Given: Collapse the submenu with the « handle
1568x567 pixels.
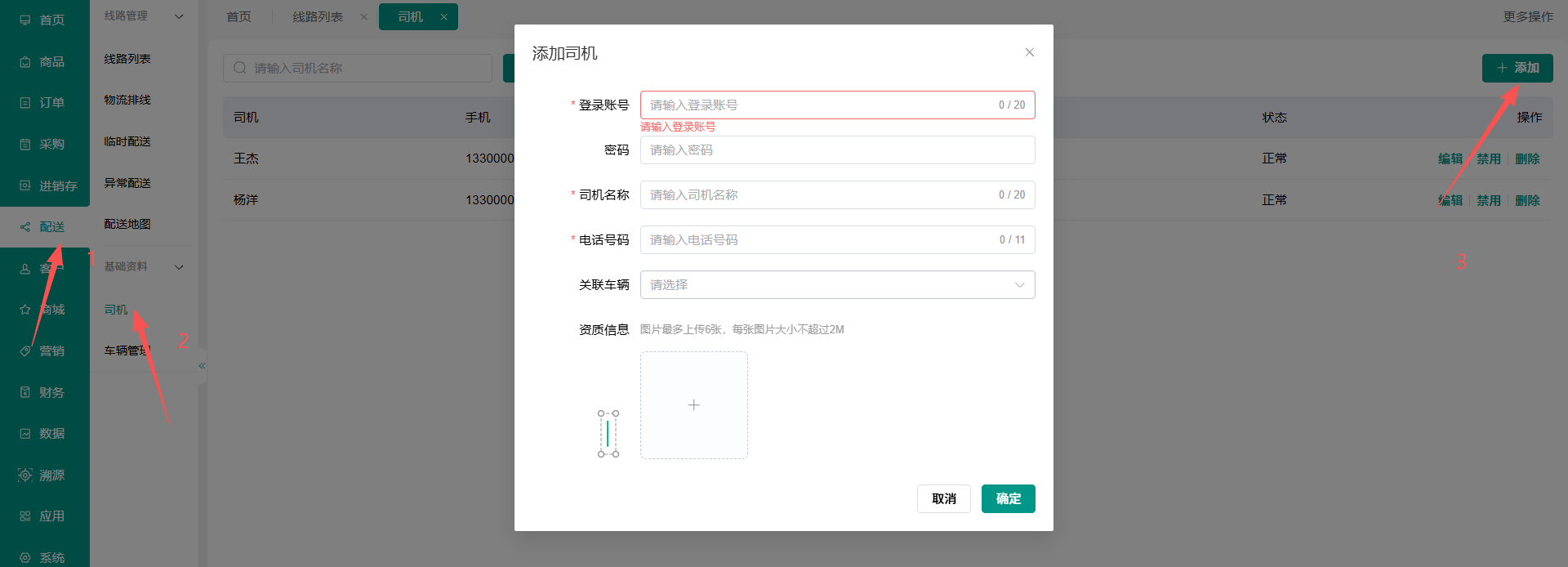Looking at the screenshot, I should [202, 366].
